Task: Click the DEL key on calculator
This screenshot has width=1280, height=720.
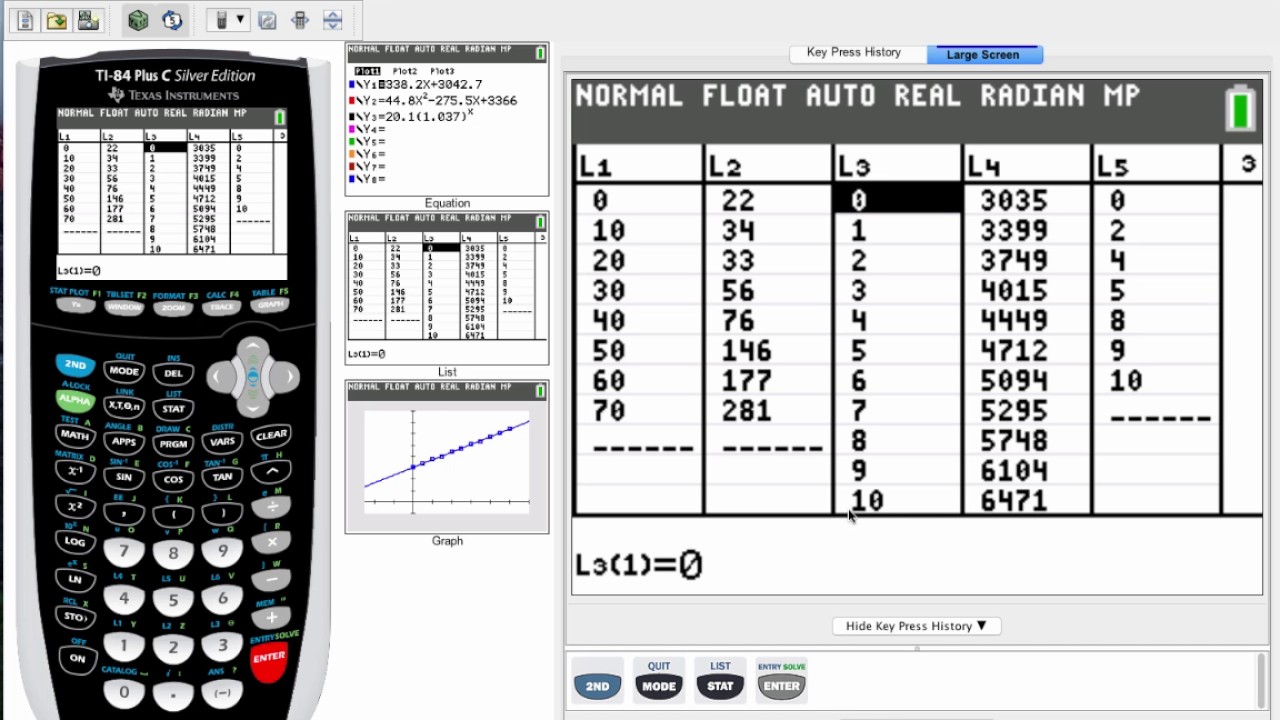Action: [173, 373]
